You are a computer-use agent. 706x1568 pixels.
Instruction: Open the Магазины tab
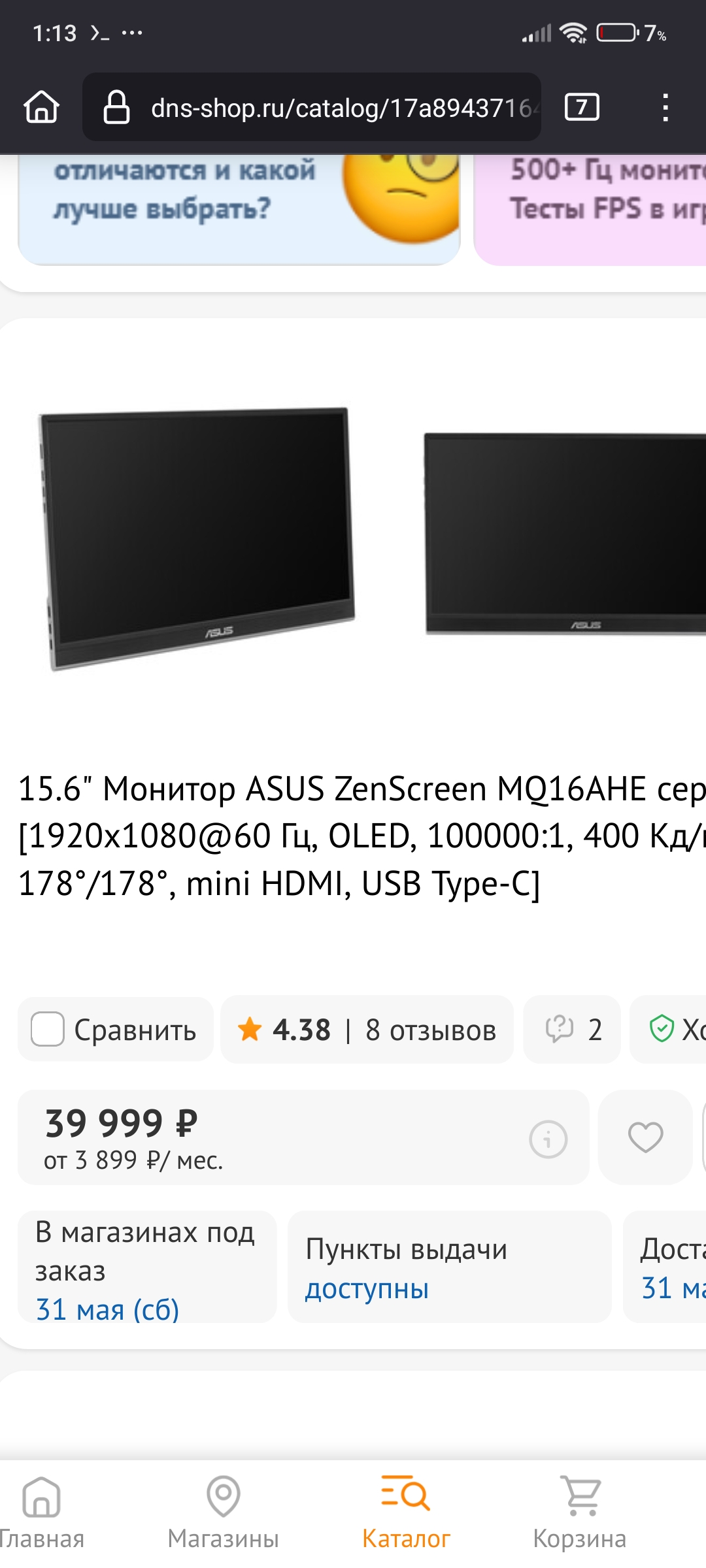223,1513
